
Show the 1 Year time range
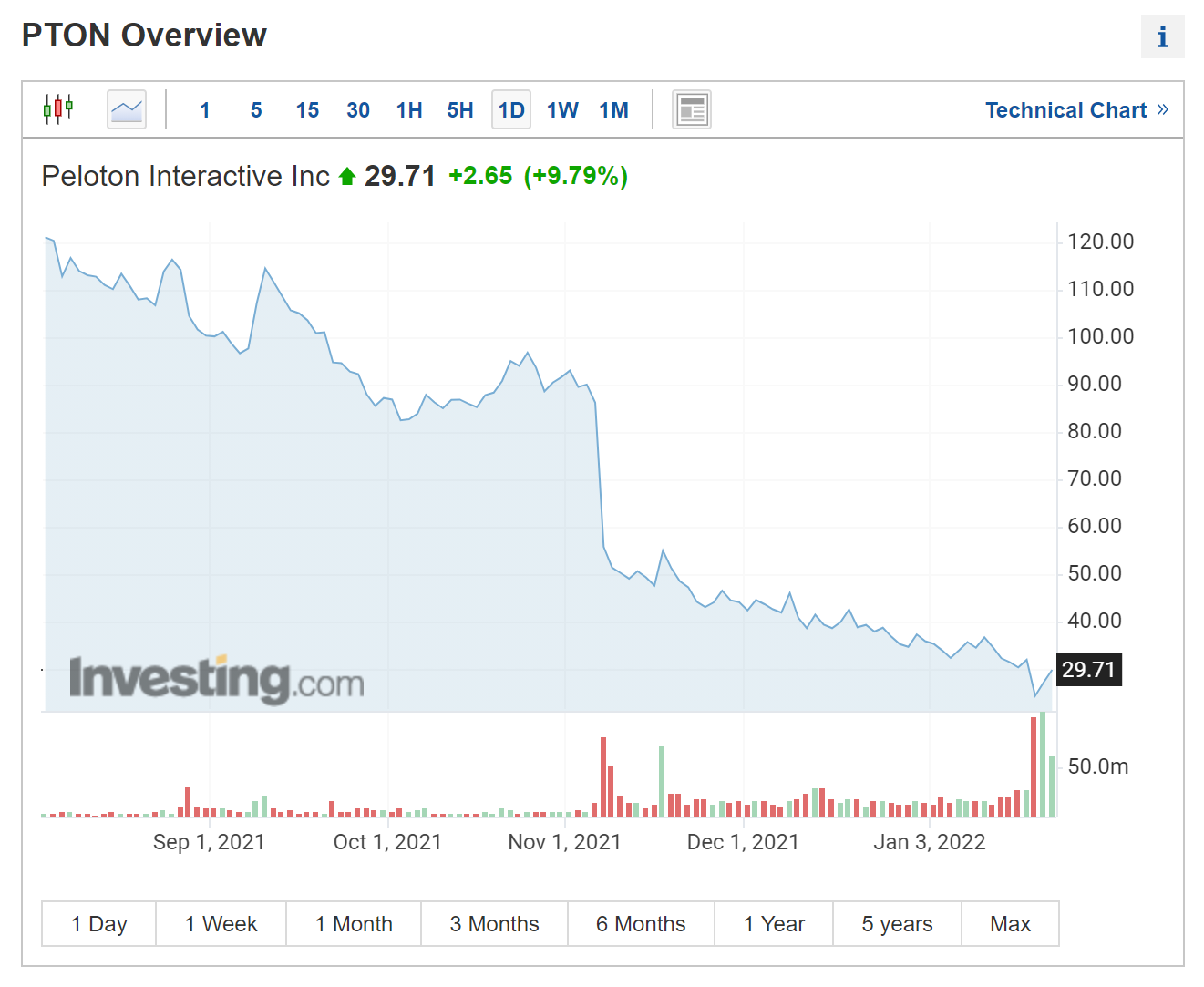pyautogui.click(x=774, y=924)
